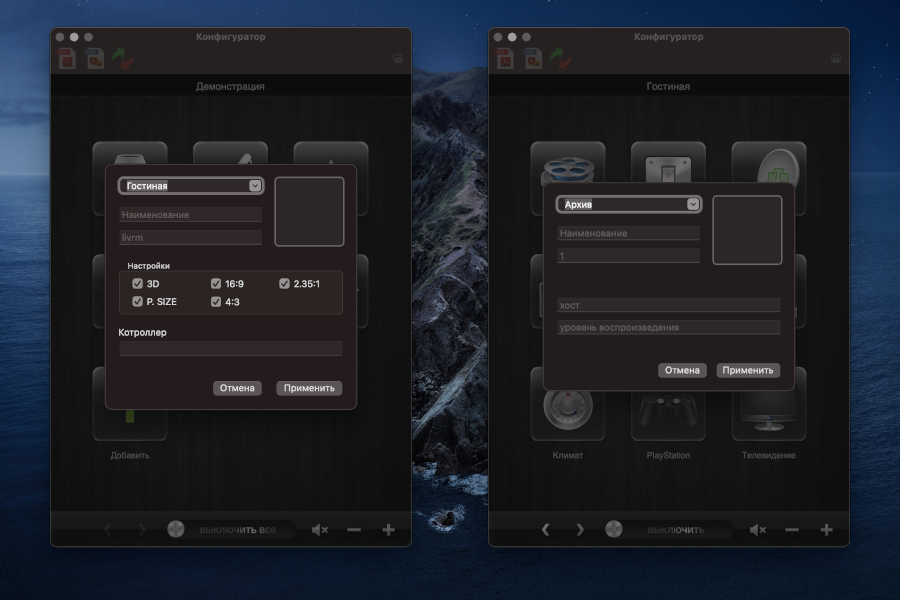The width and height of the screenshot is (900, 600).
Task: Enable the 3D checkbox
Action: coord(138,283)
